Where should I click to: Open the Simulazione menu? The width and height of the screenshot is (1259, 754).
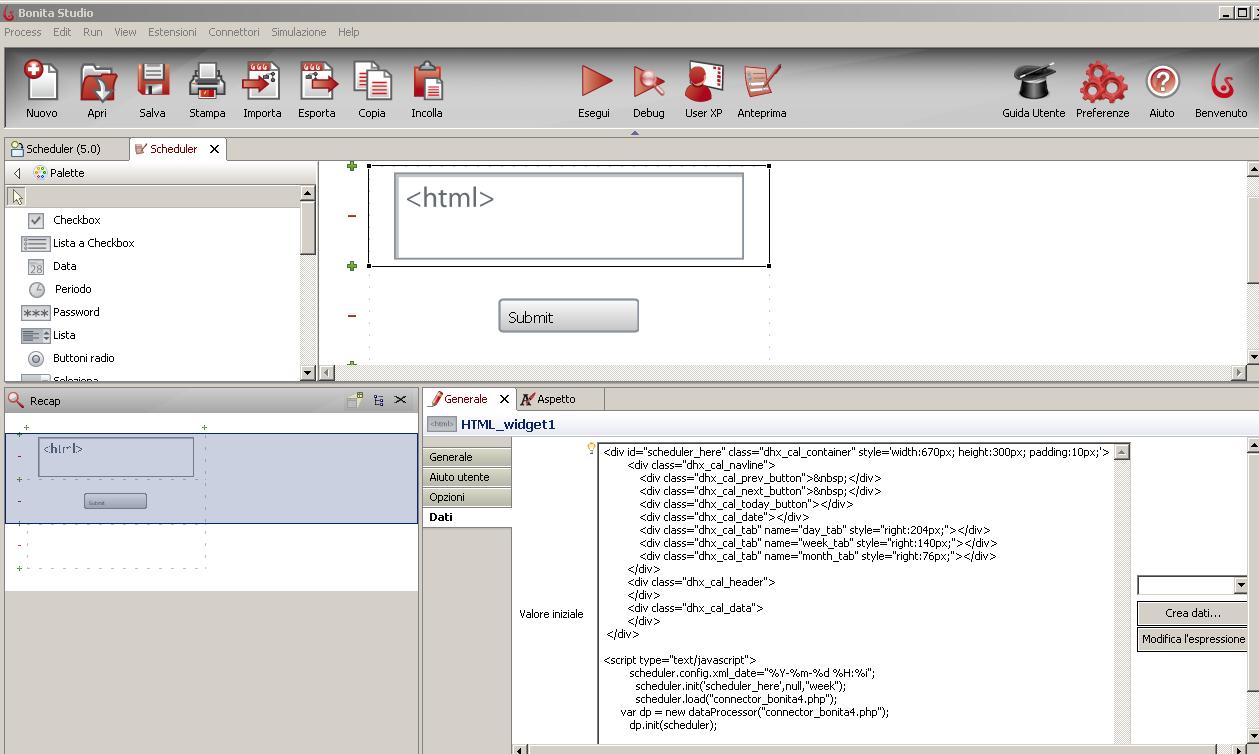click(299, 32)
